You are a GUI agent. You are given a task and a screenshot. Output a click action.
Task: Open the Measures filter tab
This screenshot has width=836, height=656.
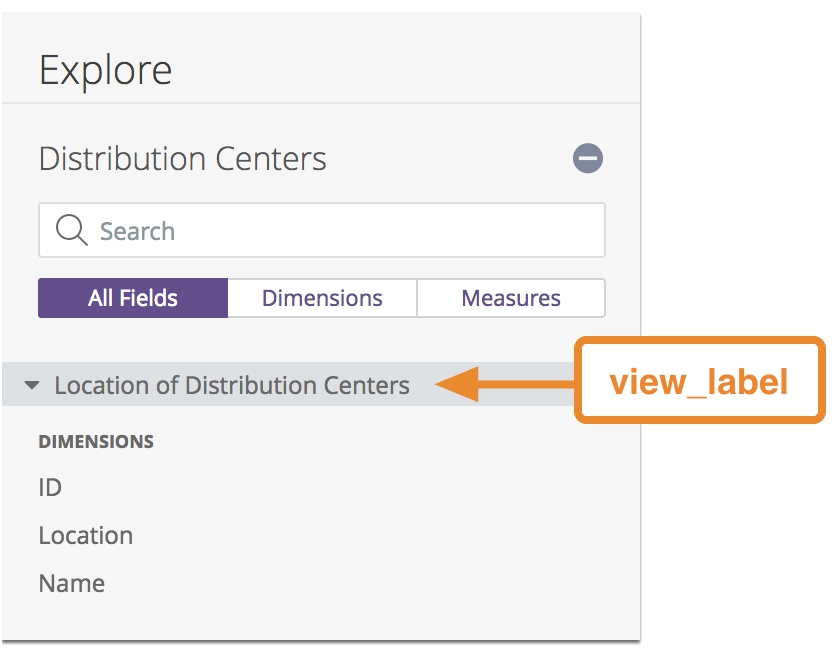[x=510, y=298]
